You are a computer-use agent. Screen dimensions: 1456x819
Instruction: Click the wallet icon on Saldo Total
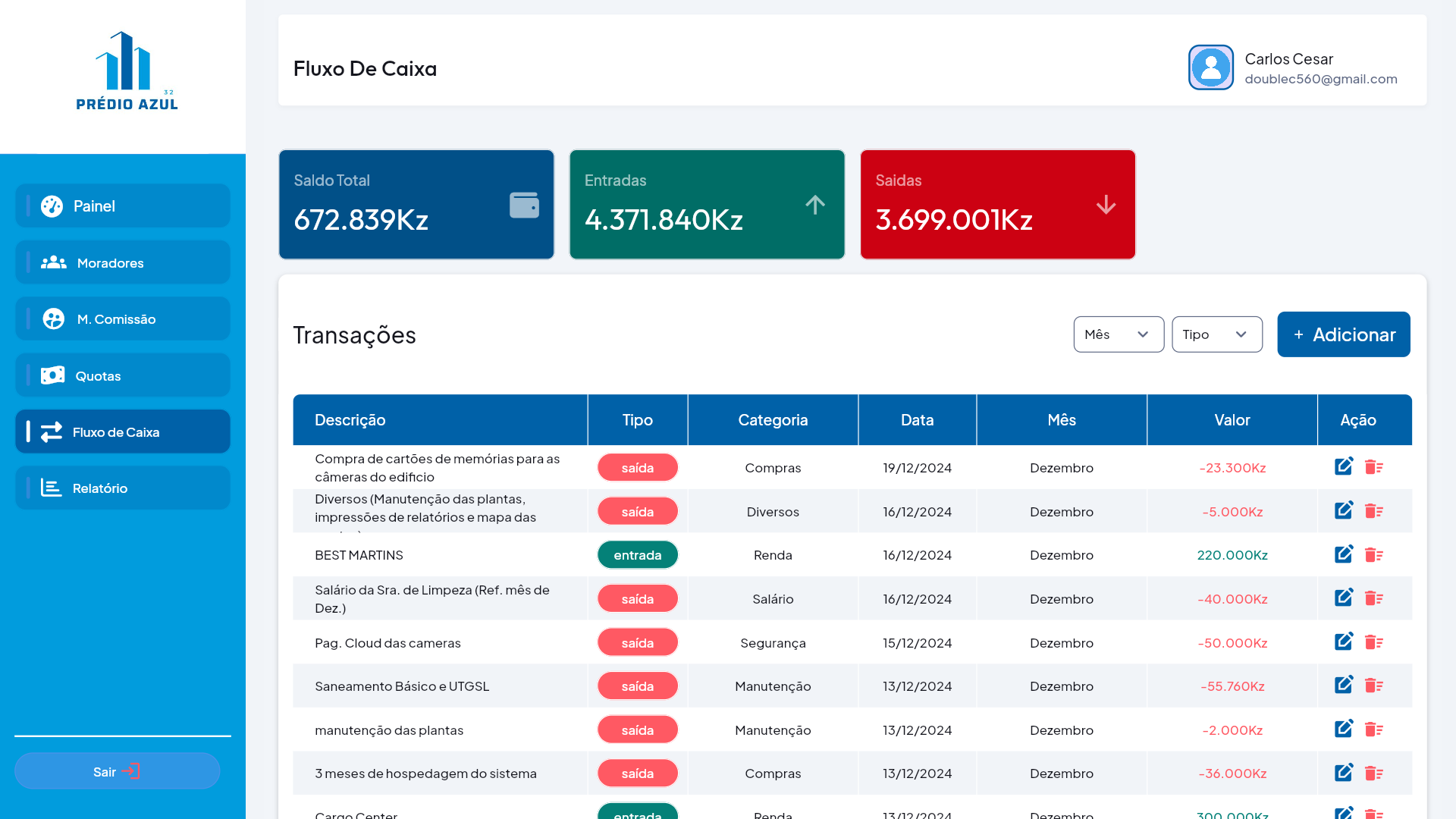524,205
